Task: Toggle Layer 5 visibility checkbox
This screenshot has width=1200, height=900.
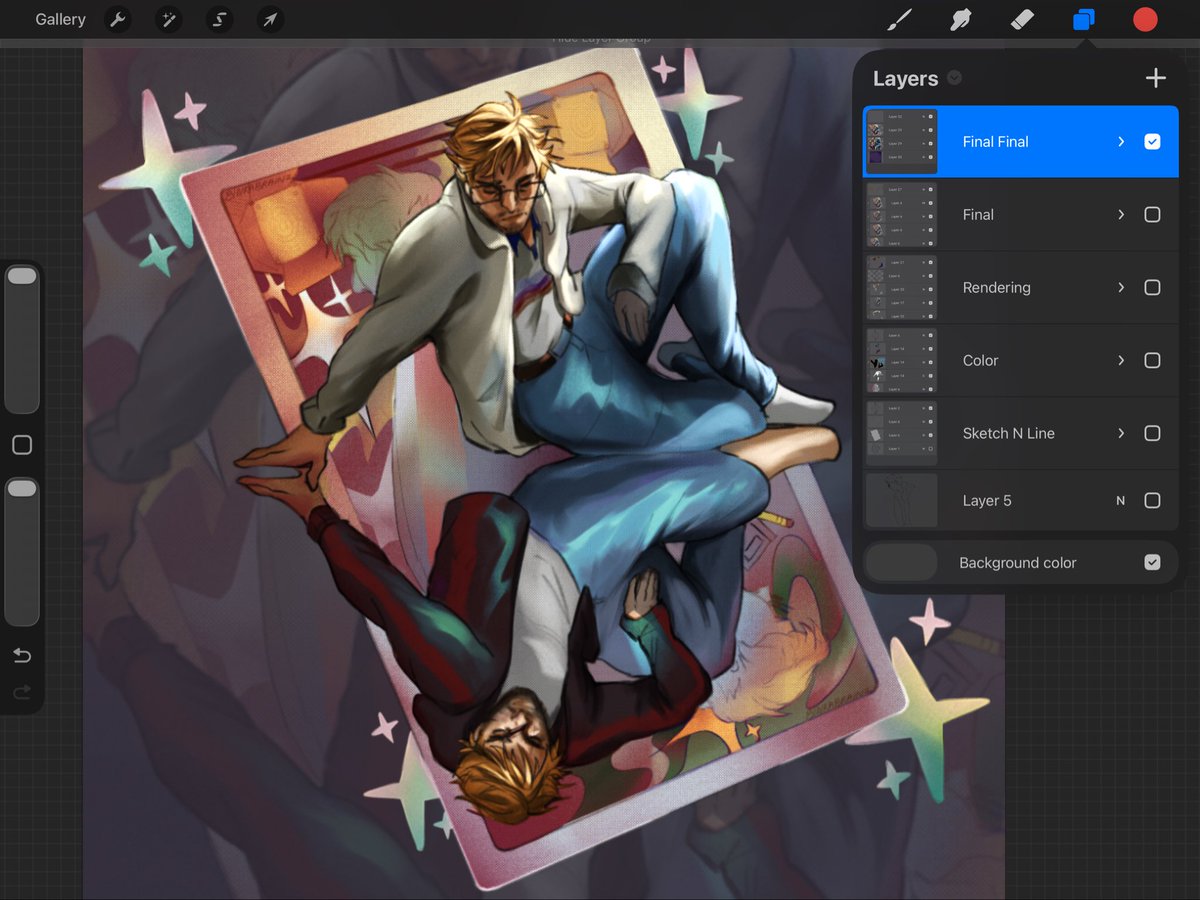Action: tap(1152, 500)
